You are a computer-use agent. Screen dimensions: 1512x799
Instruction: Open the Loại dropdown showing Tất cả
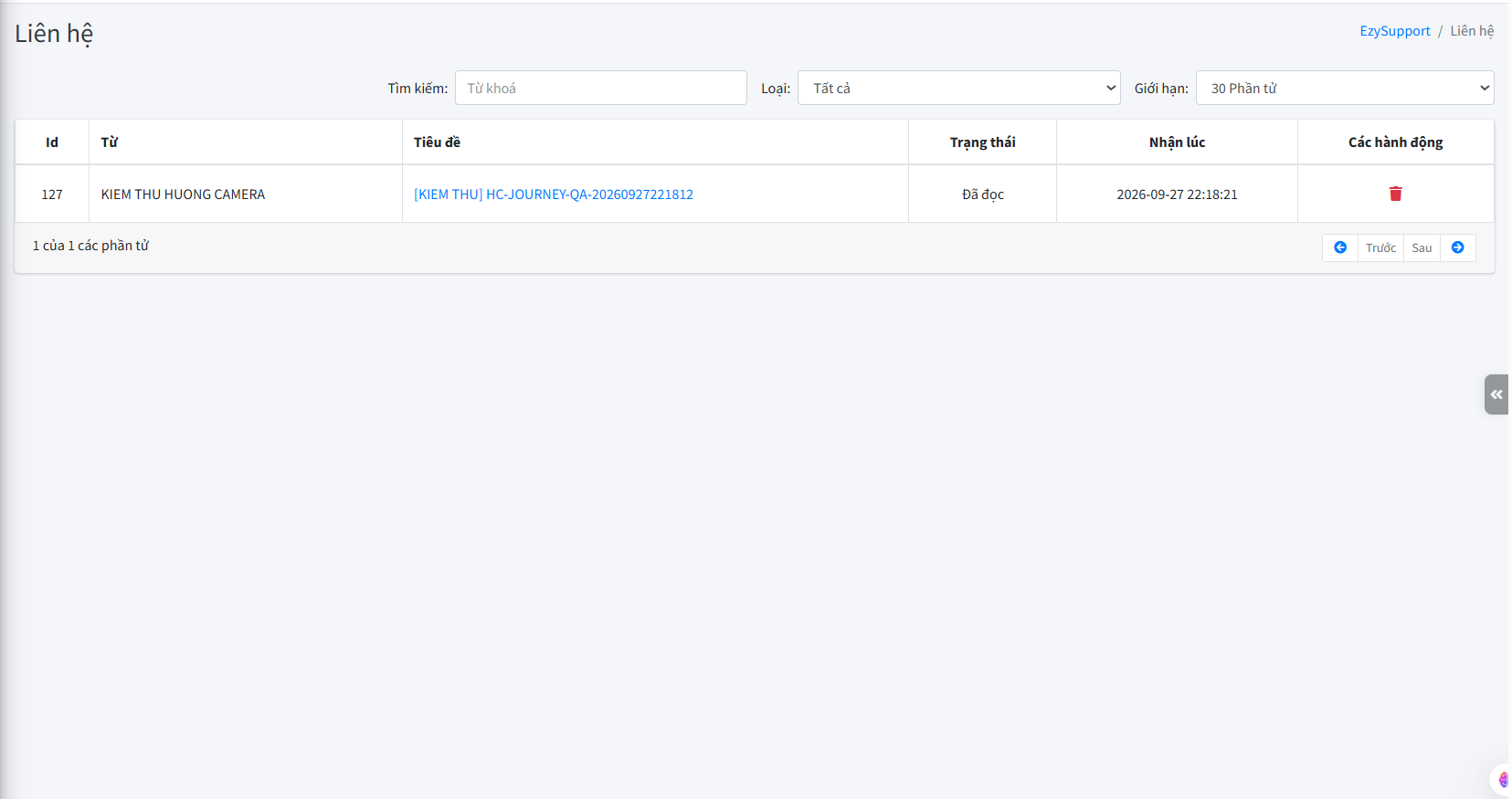click(958, 88)
